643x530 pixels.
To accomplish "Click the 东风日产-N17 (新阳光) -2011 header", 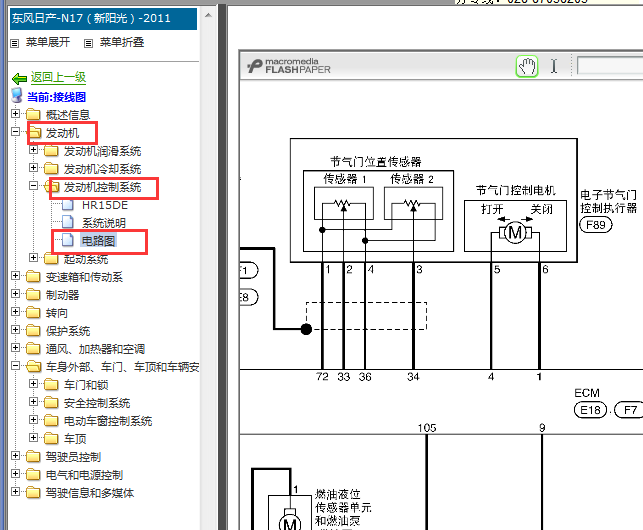I will pos(103,18).
